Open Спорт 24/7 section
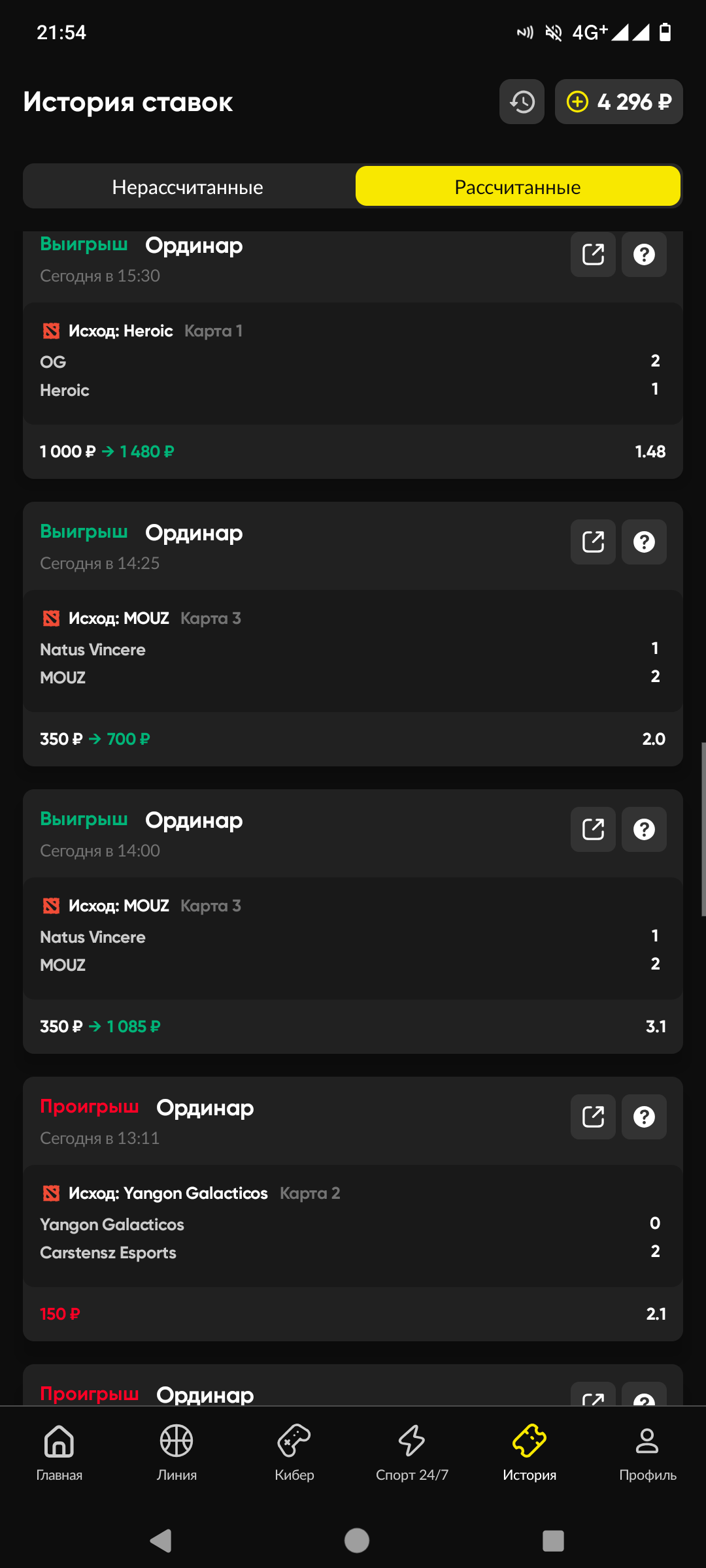706x1568 pixels. click(412, 1452)
